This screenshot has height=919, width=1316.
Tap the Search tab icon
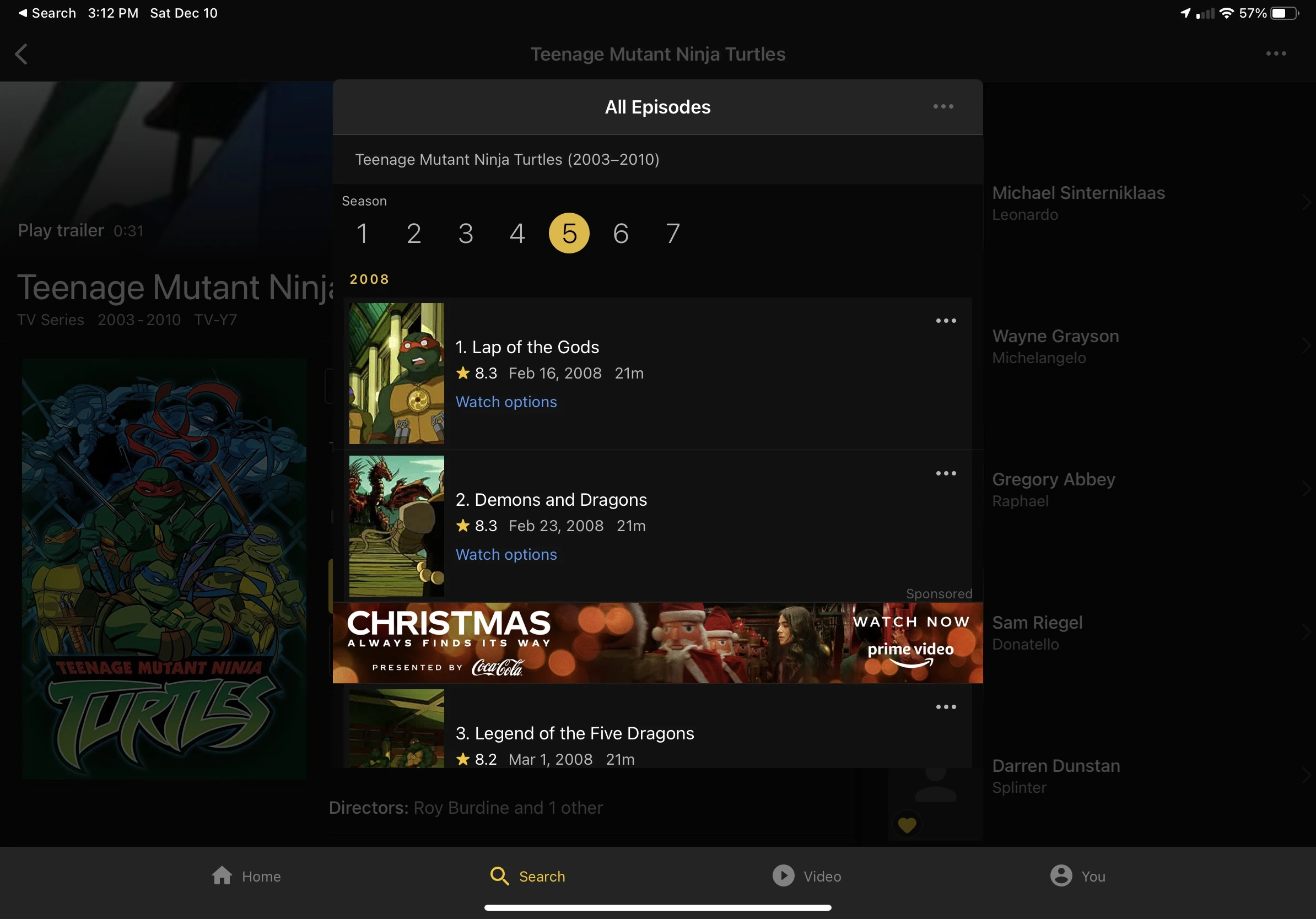click(499, 876)
